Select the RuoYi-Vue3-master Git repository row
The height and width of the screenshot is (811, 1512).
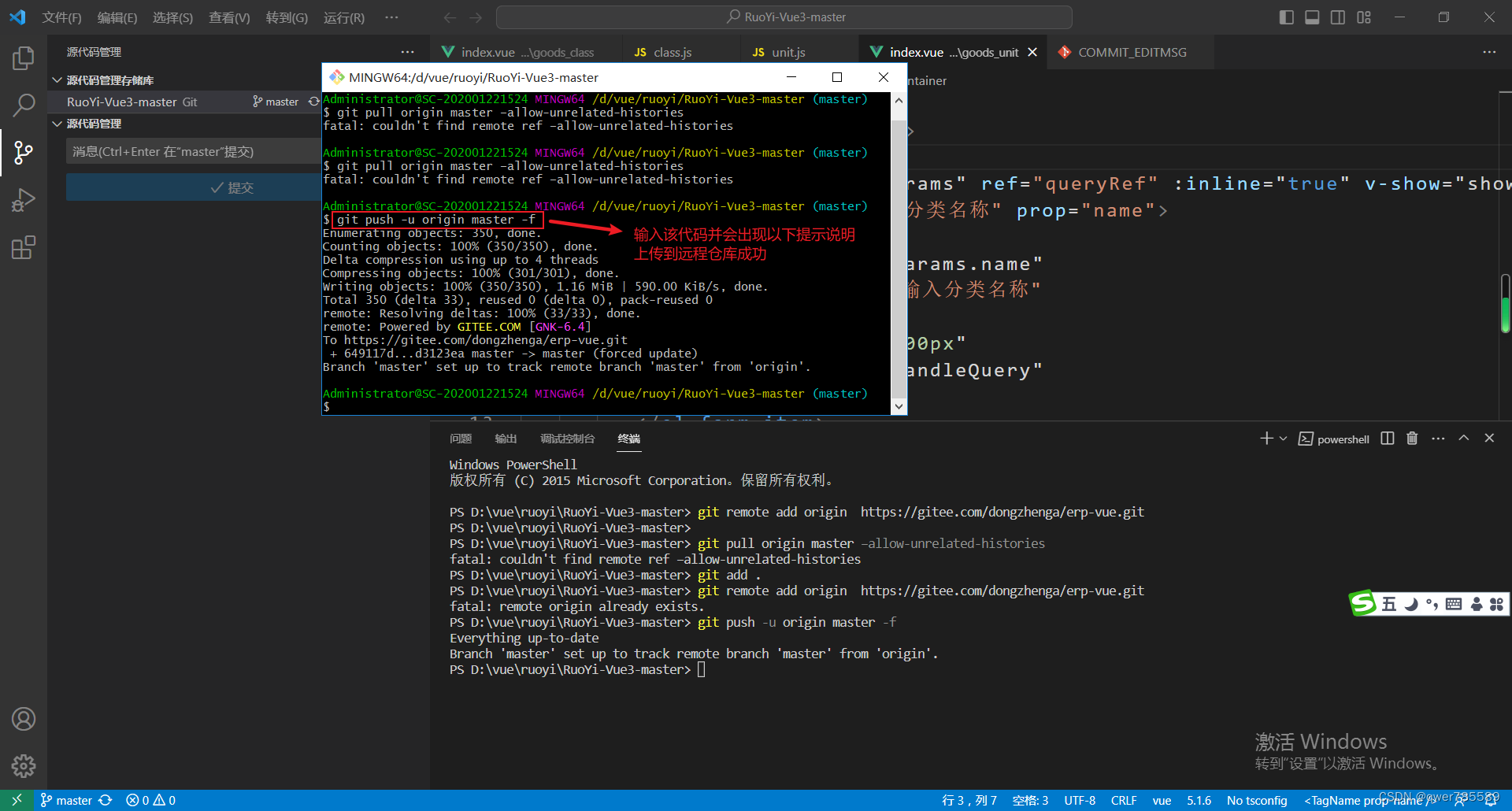pos(184,102)
